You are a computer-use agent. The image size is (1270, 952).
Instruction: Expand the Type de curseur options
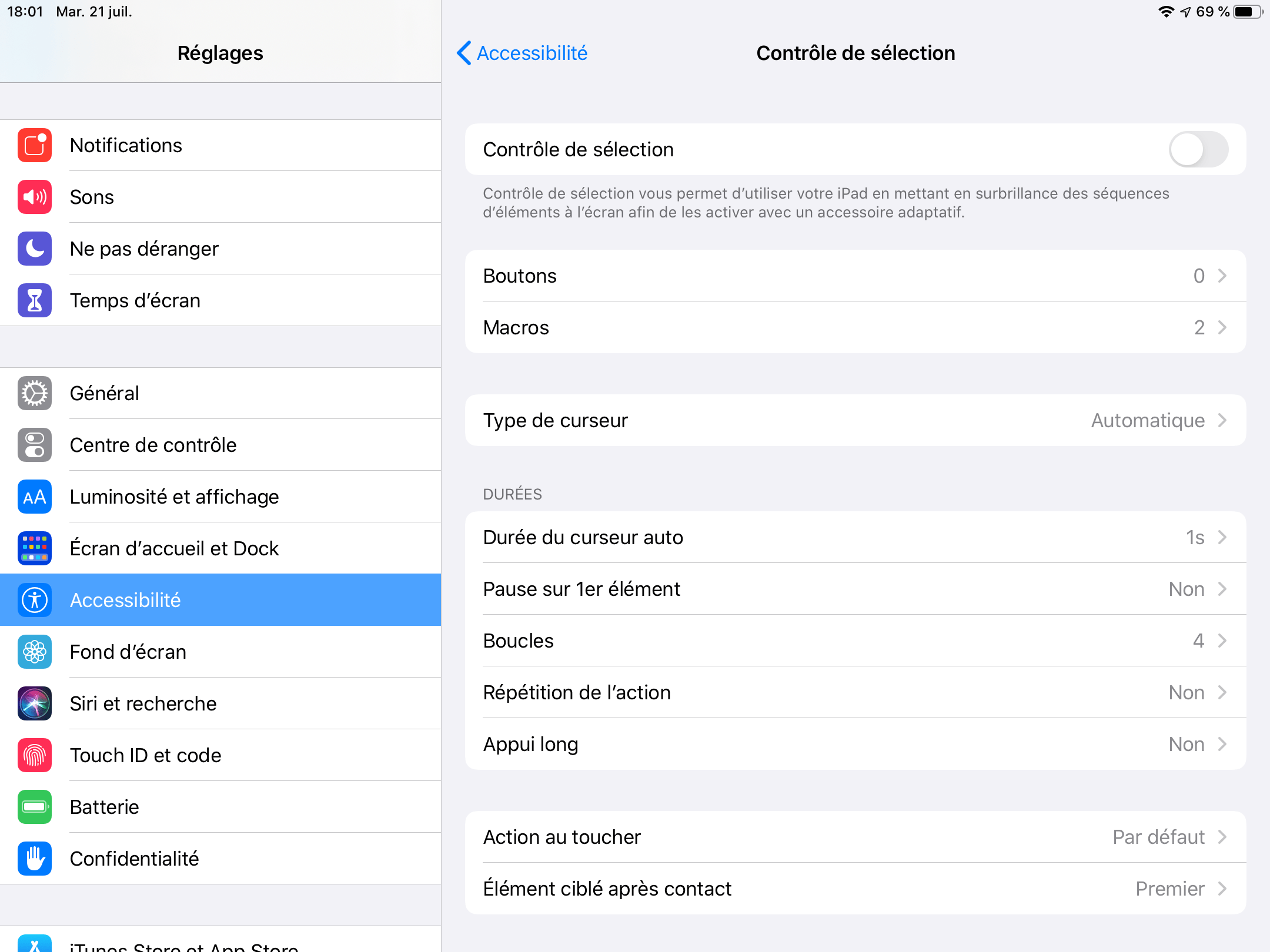click(x=855, y=420)
